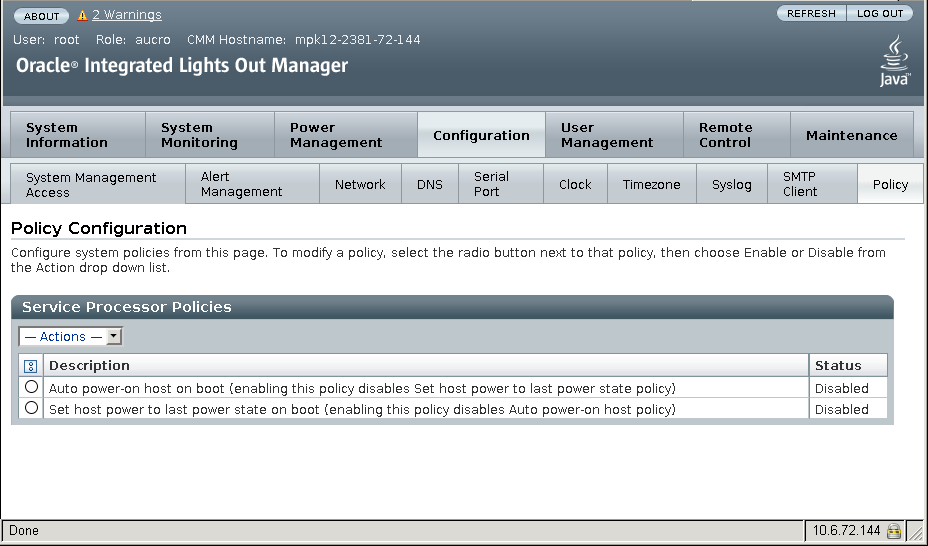Switch to the Syslog sub-tab
Screen dimensions: 928x546
tap(732, 185)
